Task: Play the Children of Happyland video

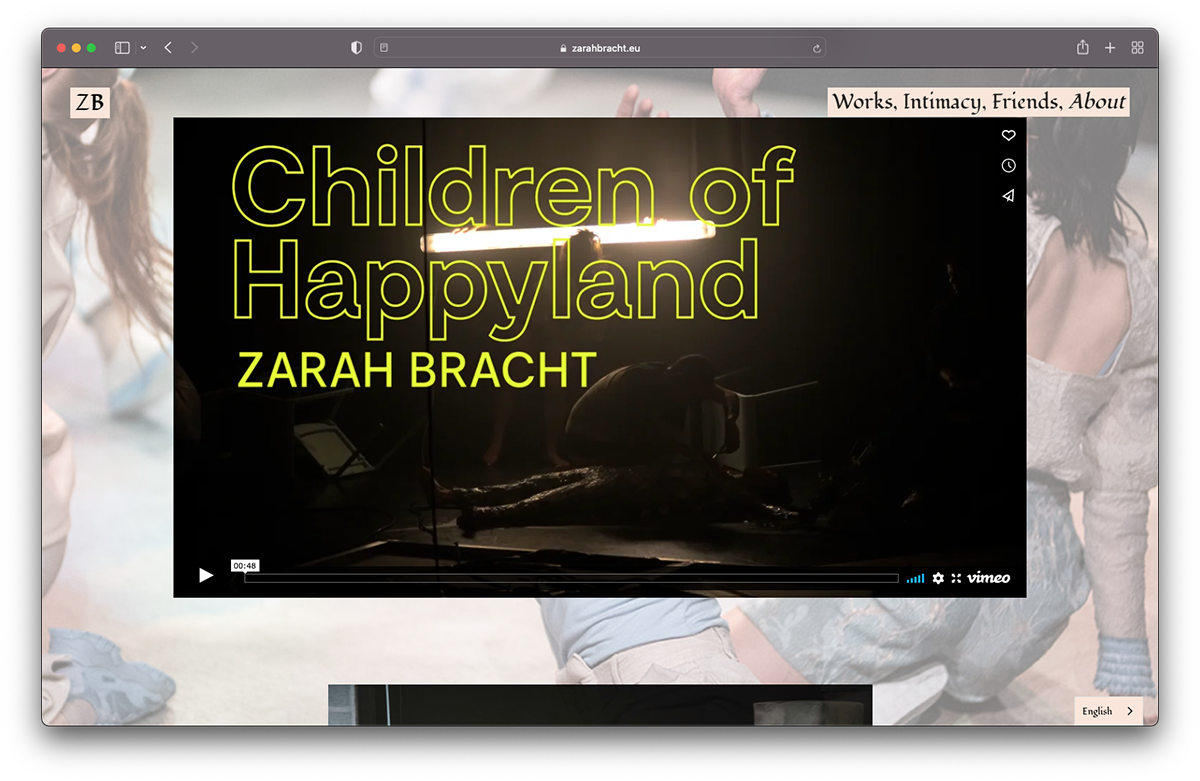Action: (206, 575)
